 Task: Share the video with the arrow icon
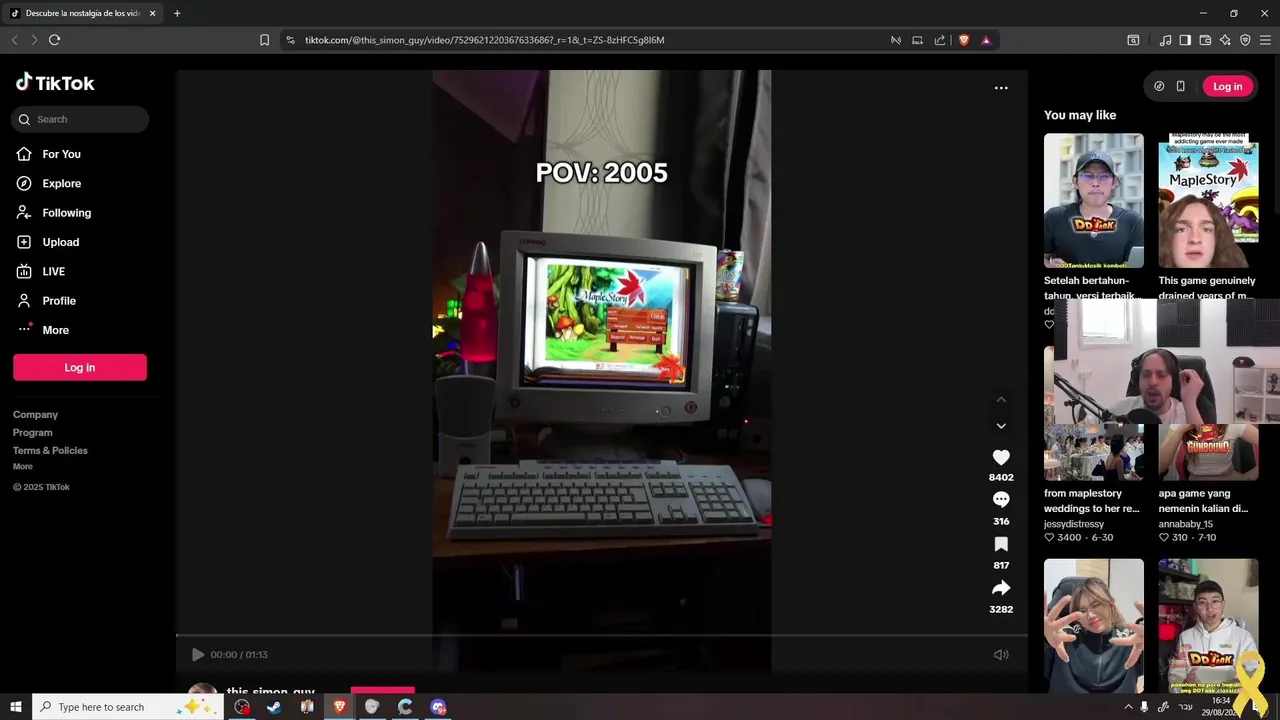click(x=1001, y=588)
